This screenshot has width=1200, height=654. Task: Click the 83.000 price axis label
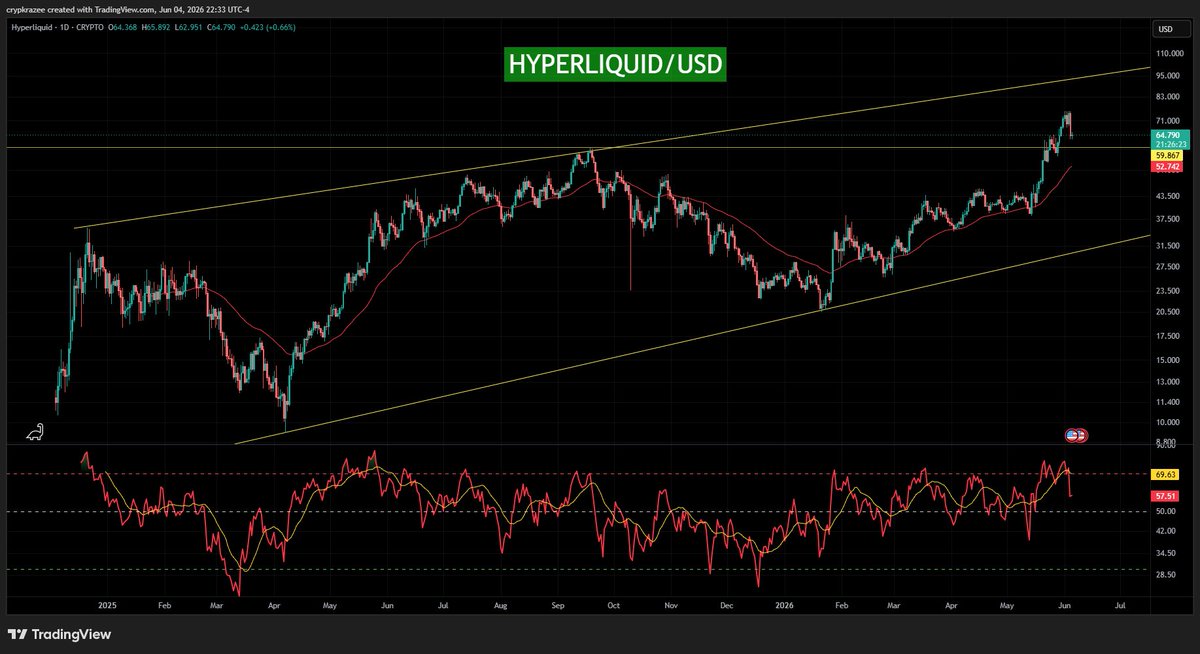click(1168, 97)
